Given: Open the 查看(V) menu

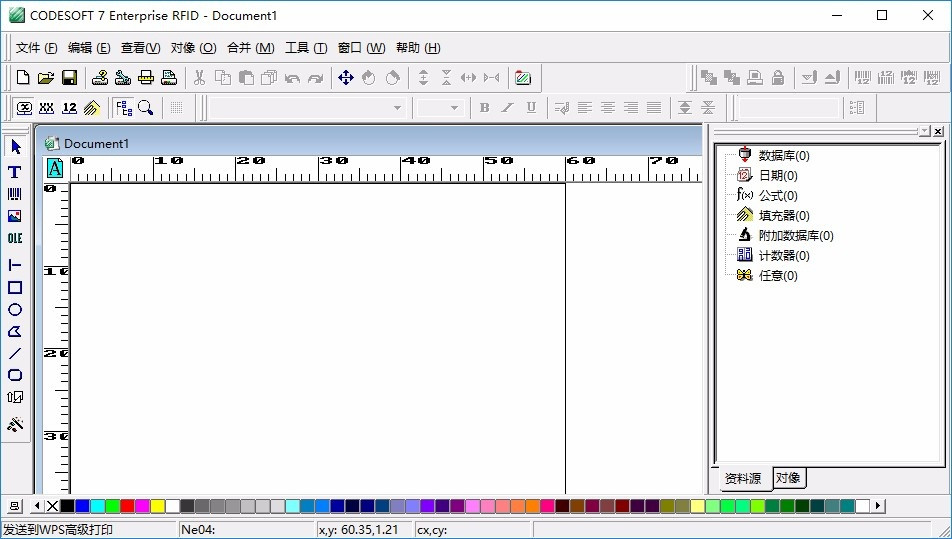Looking at the screenshot, I should (140, 48).
